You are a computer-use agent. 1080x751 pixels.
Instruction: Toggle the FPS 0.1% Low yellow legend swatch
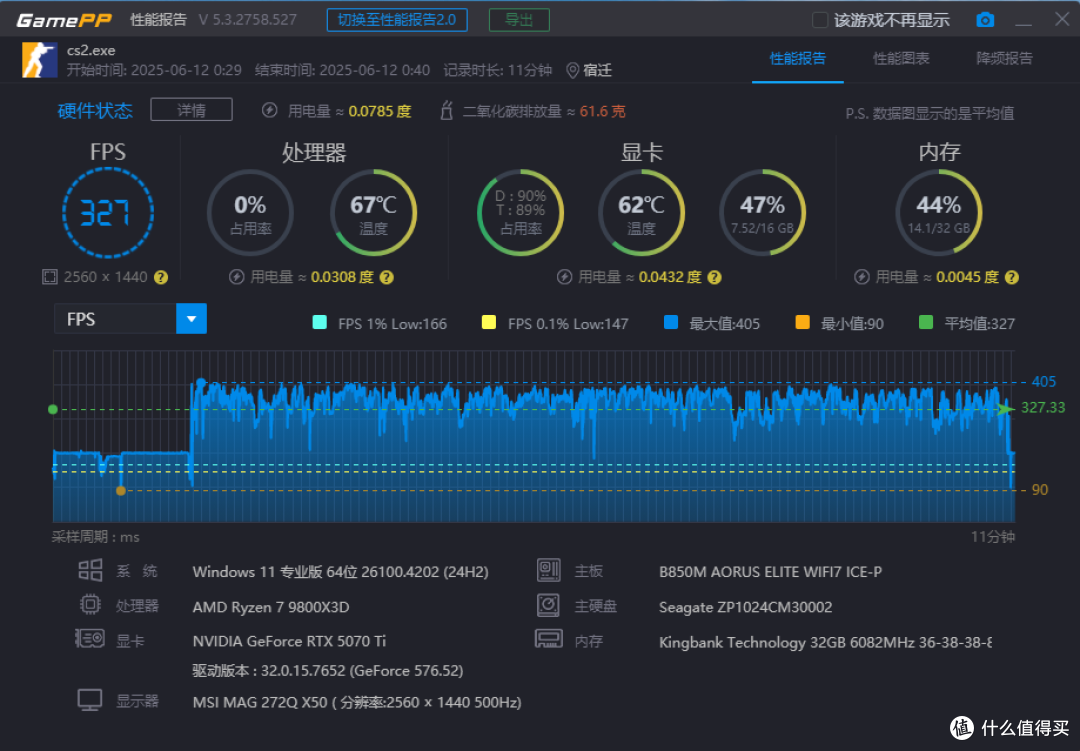pos(489,322)
